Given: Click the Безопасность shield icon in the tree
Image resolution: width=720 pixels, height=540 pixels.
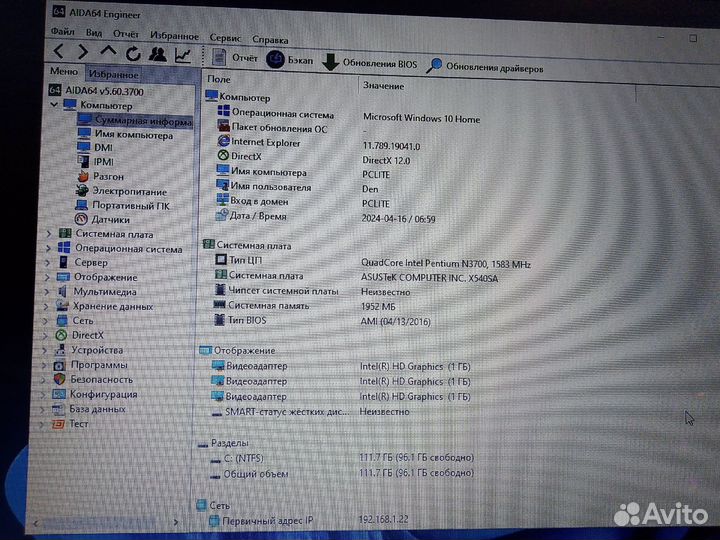Looking at the screenshot, I should coord(59,379).
